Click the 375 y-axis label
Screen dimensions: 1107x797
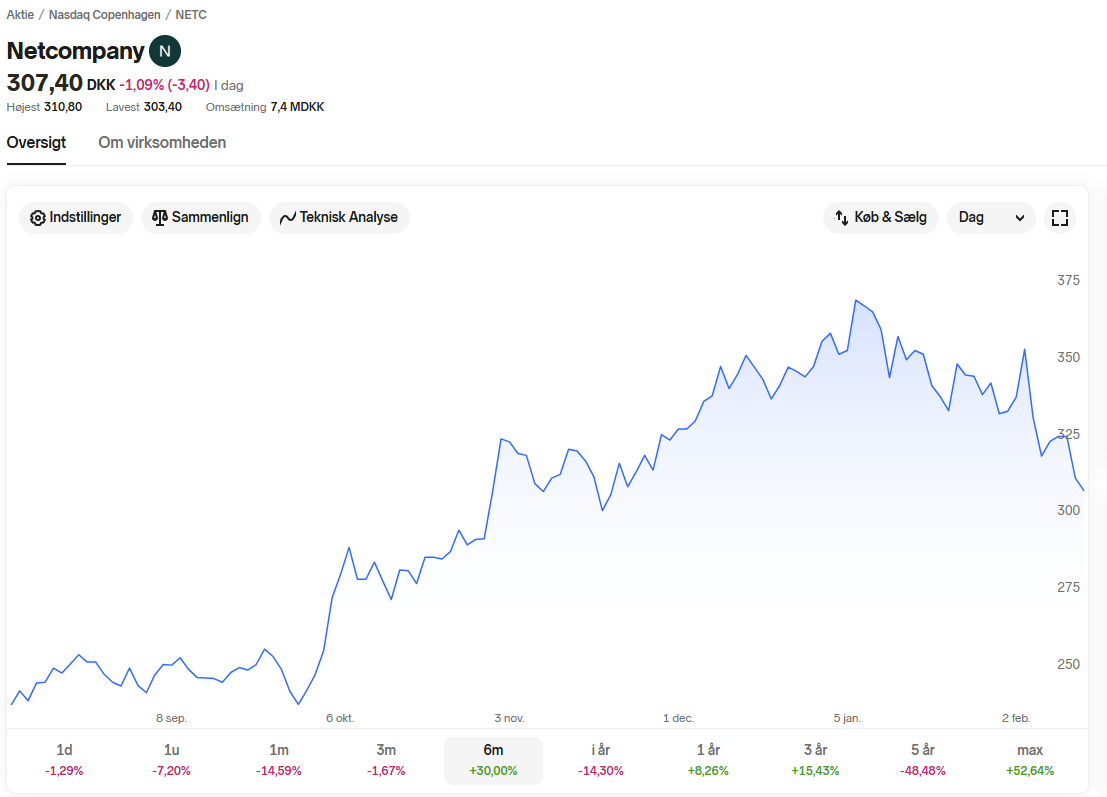(x=1068, y=280)
